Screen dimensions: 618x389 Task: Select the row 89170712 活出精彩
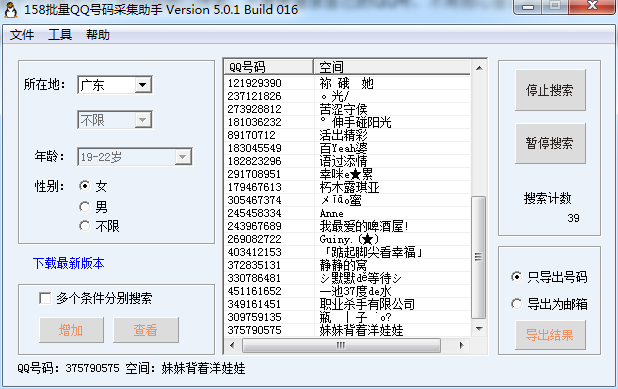(348, 135)
